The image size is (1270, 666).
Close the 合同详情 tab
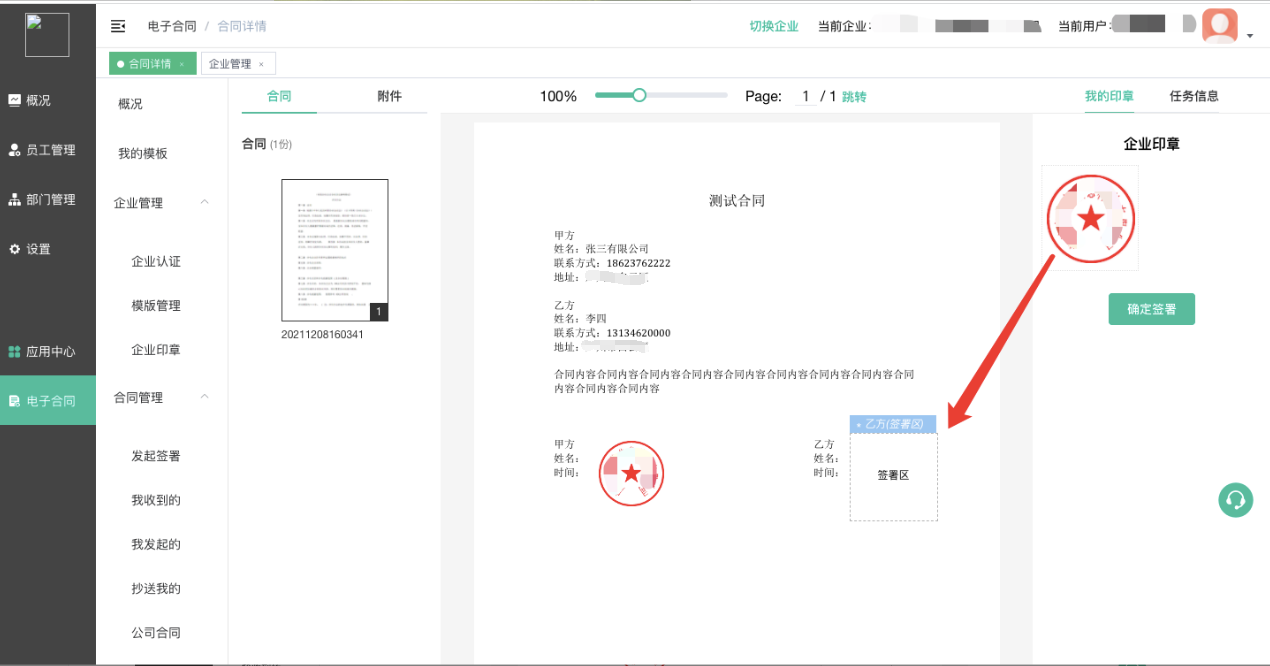(x=181, y=64)
